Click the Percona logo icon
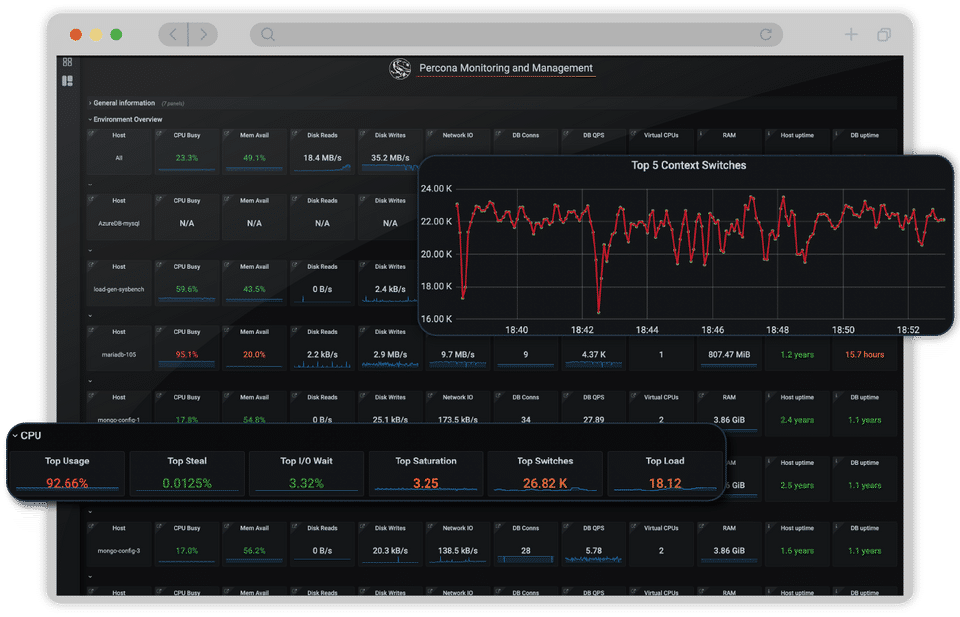 coord(400,69)
